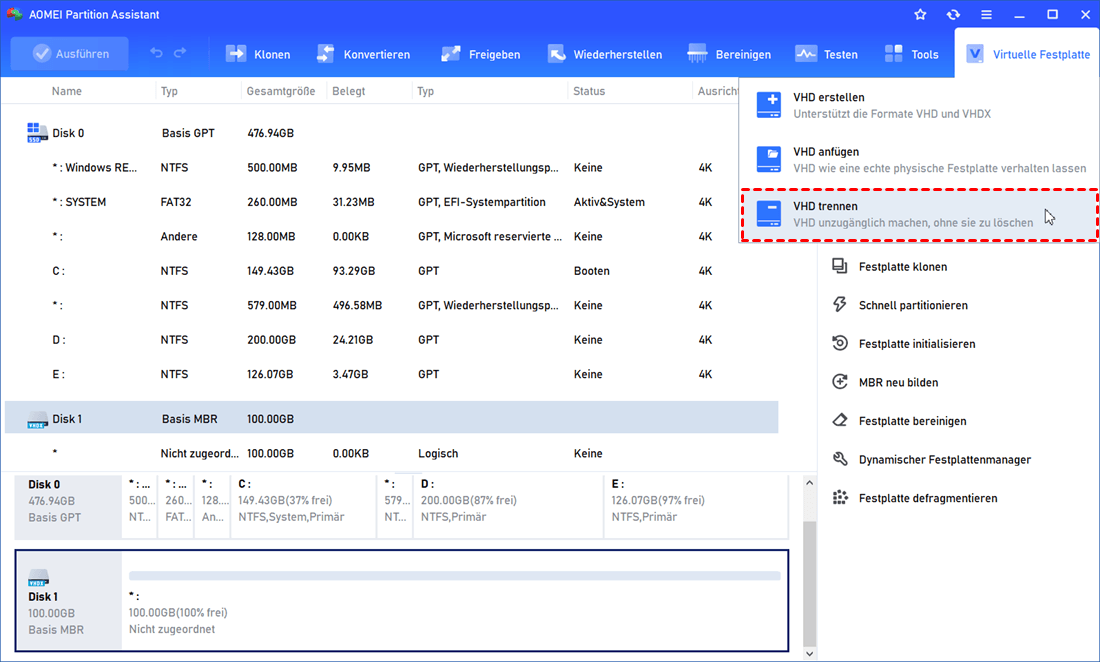Click the undo arrow in the toolbar

157,54
